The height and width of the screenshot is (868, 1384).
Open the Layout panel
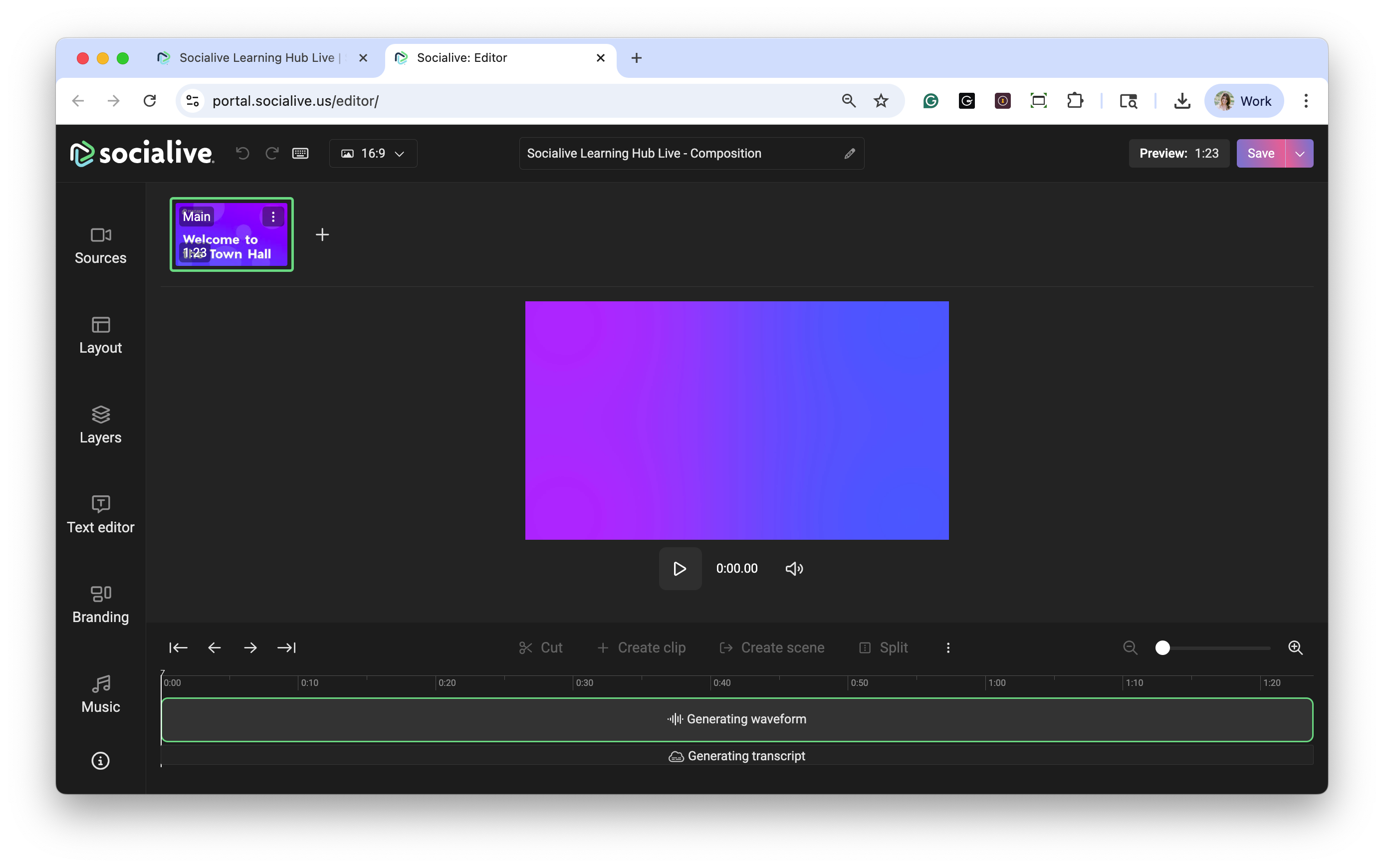(x=100, y=335)
